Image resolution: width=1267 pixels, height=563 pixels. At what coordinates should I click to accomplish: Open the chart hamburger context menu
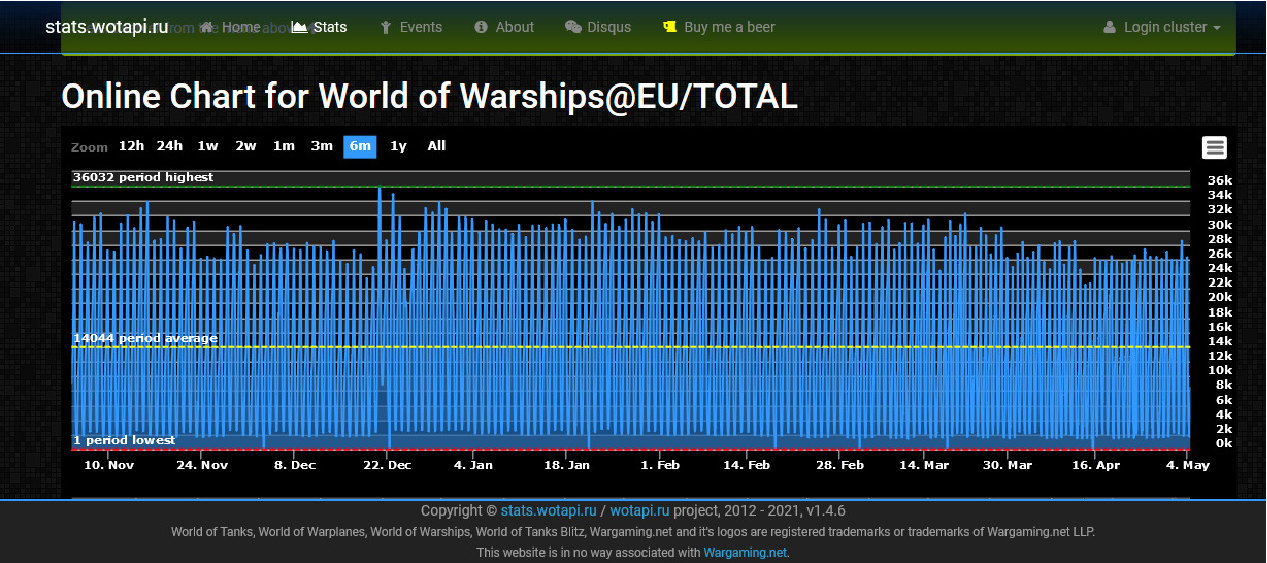click(x=1214, y=147)
